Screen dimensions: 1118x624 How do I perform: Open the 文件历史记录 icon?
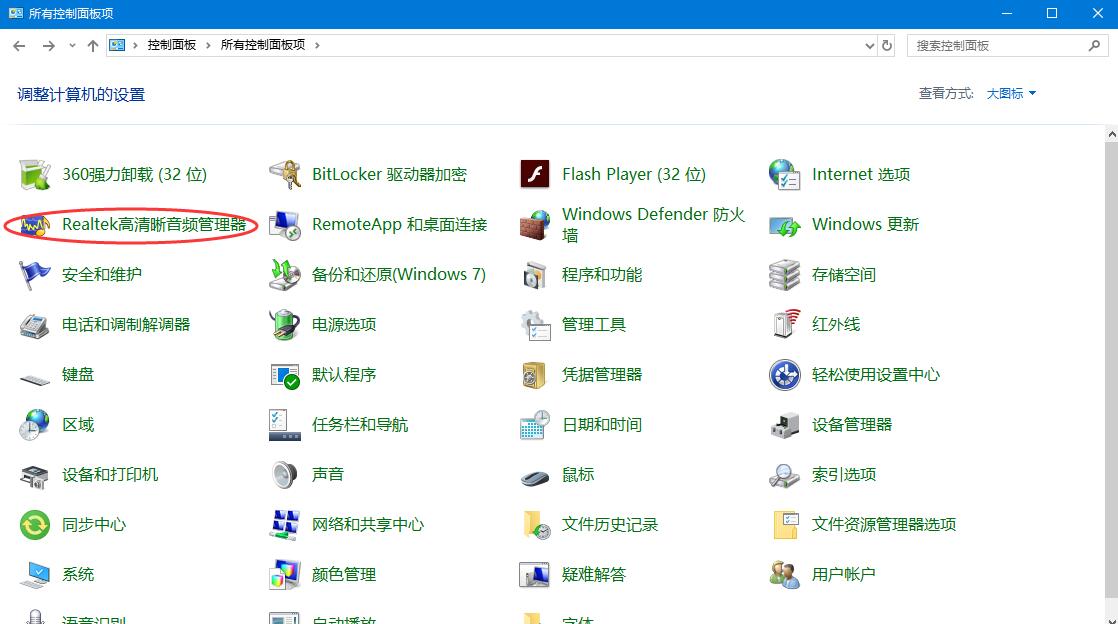536,526
